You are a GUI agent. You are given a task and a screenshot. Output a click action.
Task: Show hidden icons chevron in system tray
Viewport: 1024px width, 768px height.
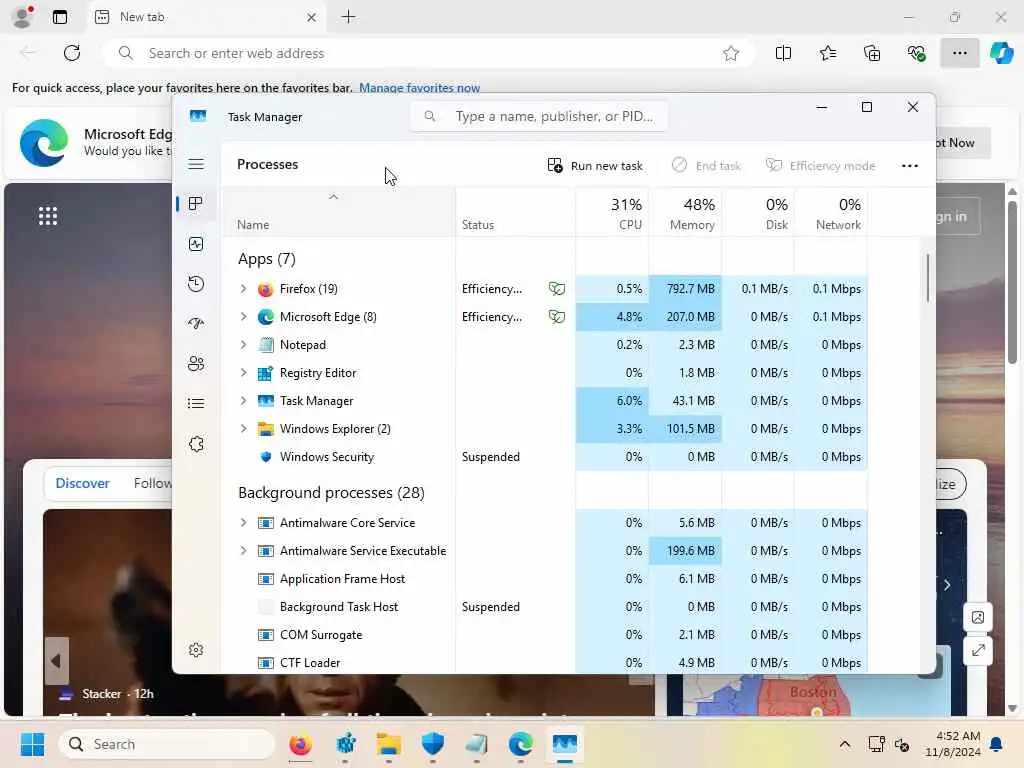pos(844,744)
